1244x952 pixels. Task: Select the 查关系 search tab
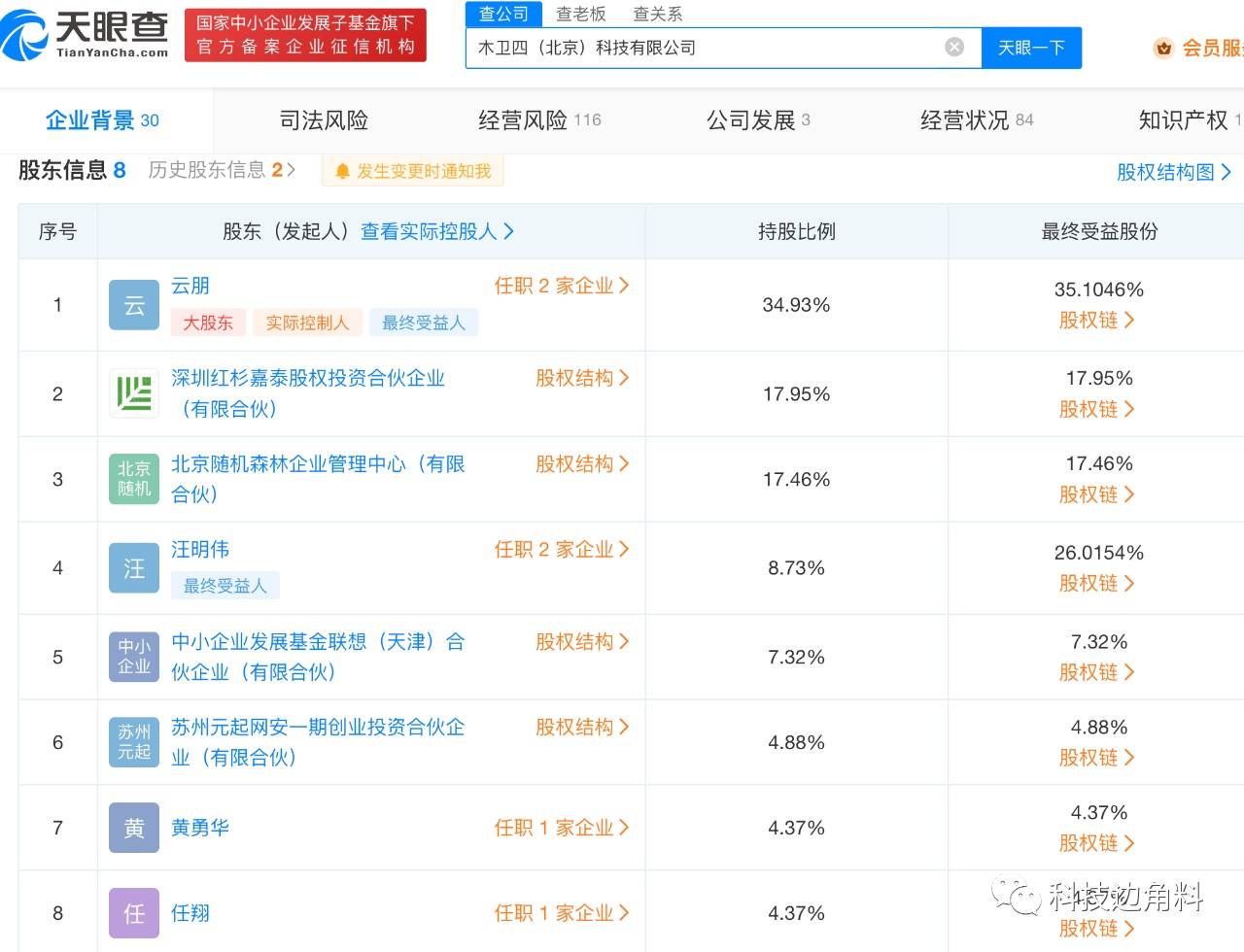point(658,14)
